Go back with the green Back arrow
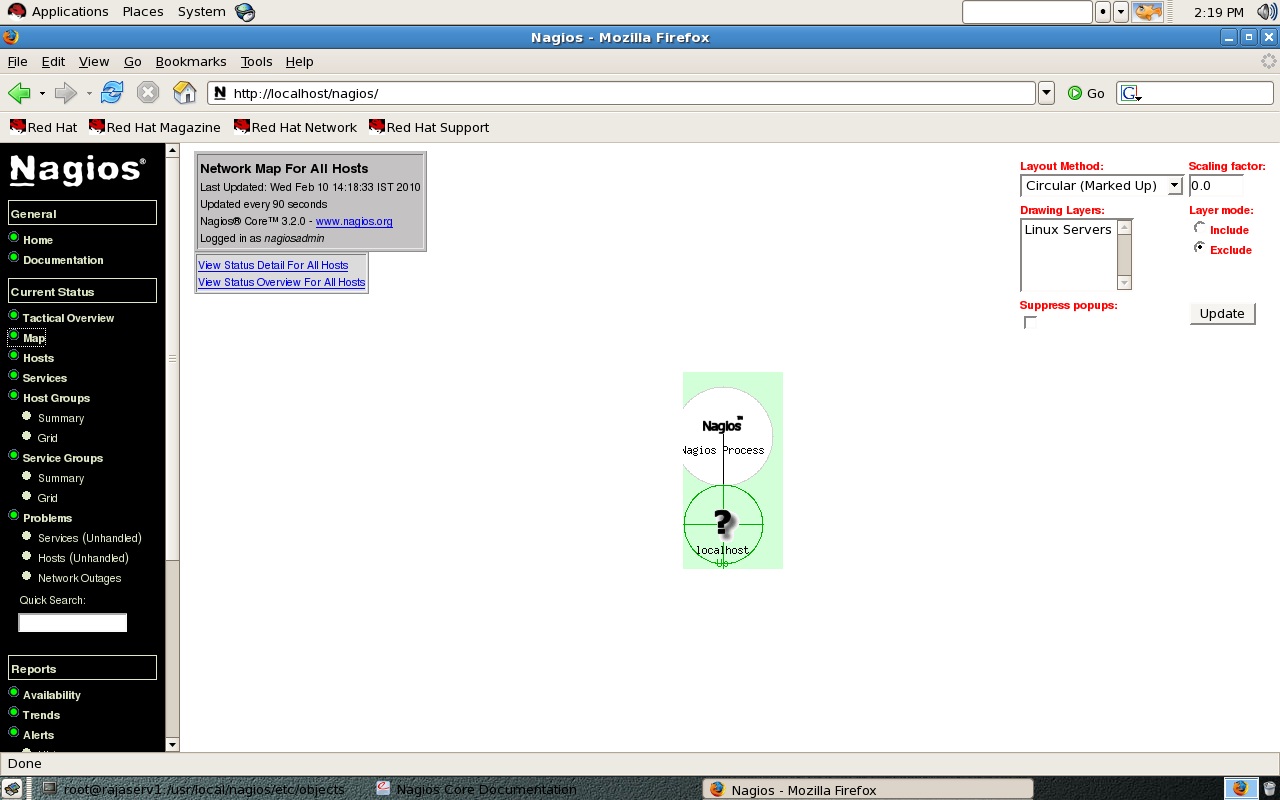The height and width of the screenshot is (800, 1280). (x=18, y=93)
